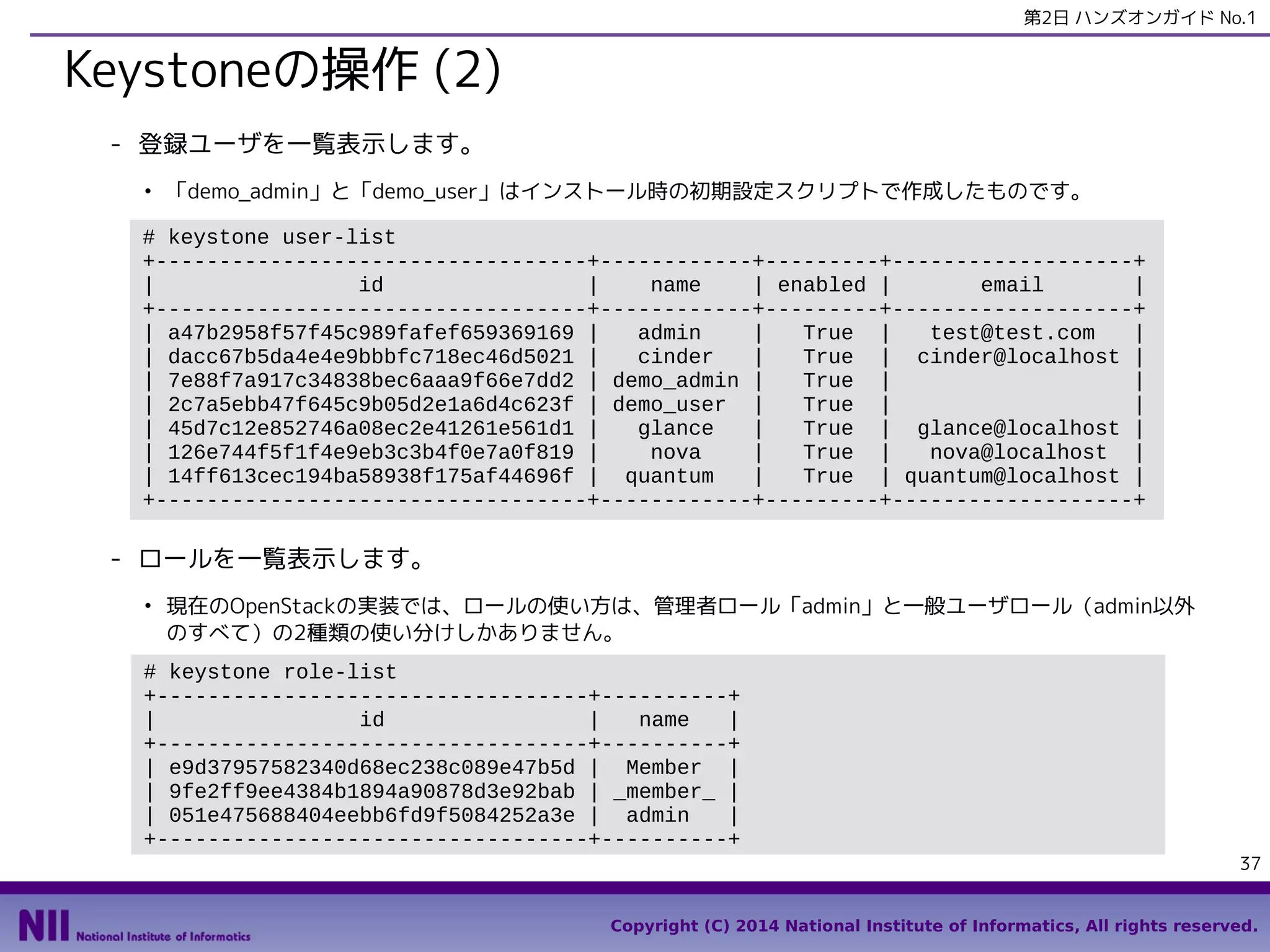The image size is (1270, 952).
Task: Click the '_member_' role name
Action: pyautogui.click(x=664, y=792)
